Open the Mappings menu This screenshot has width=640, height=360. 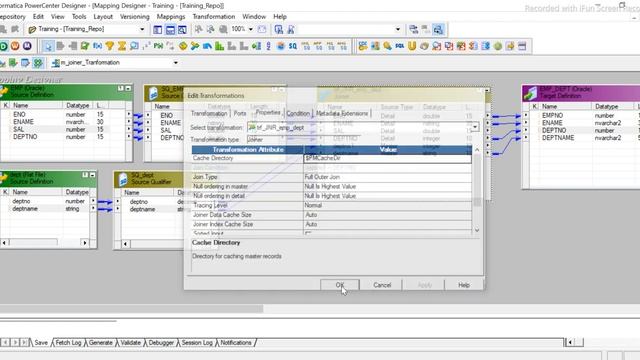(171, 17)
